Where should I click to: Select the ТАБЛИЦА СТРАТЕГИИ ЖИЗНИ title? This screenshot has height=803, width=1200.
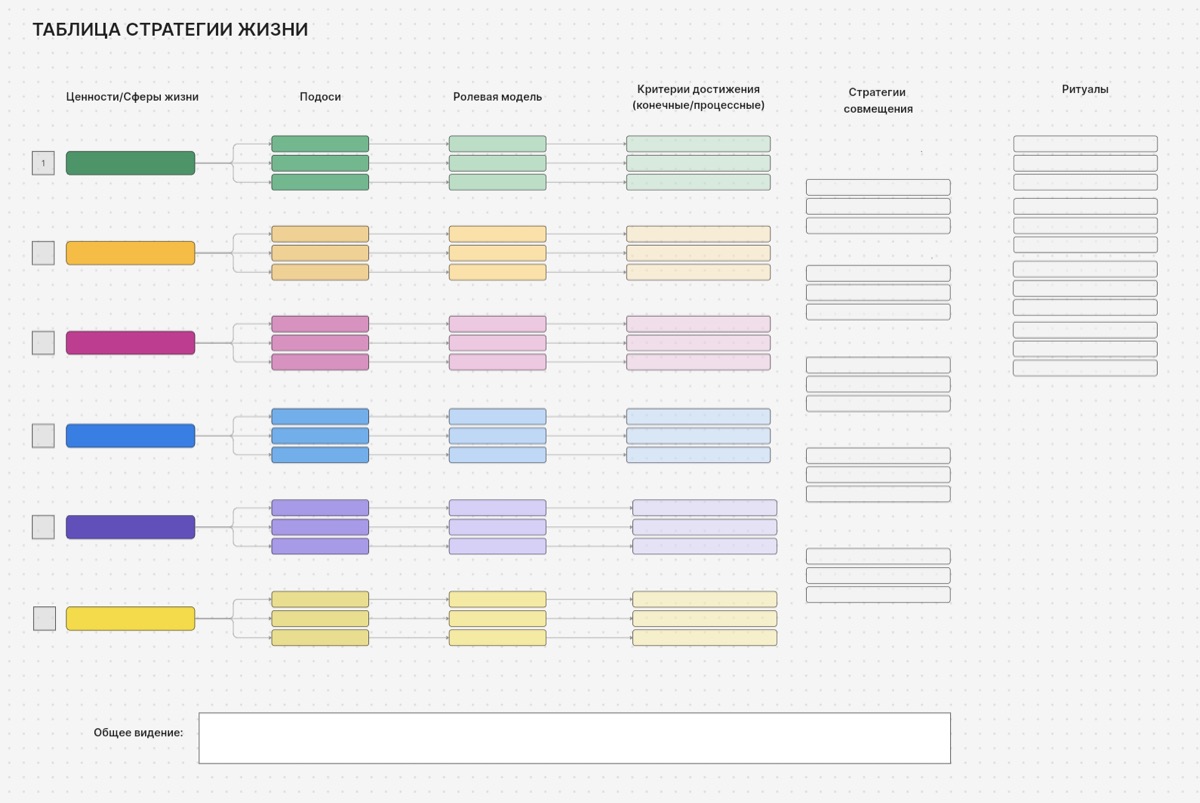[170, 30]
